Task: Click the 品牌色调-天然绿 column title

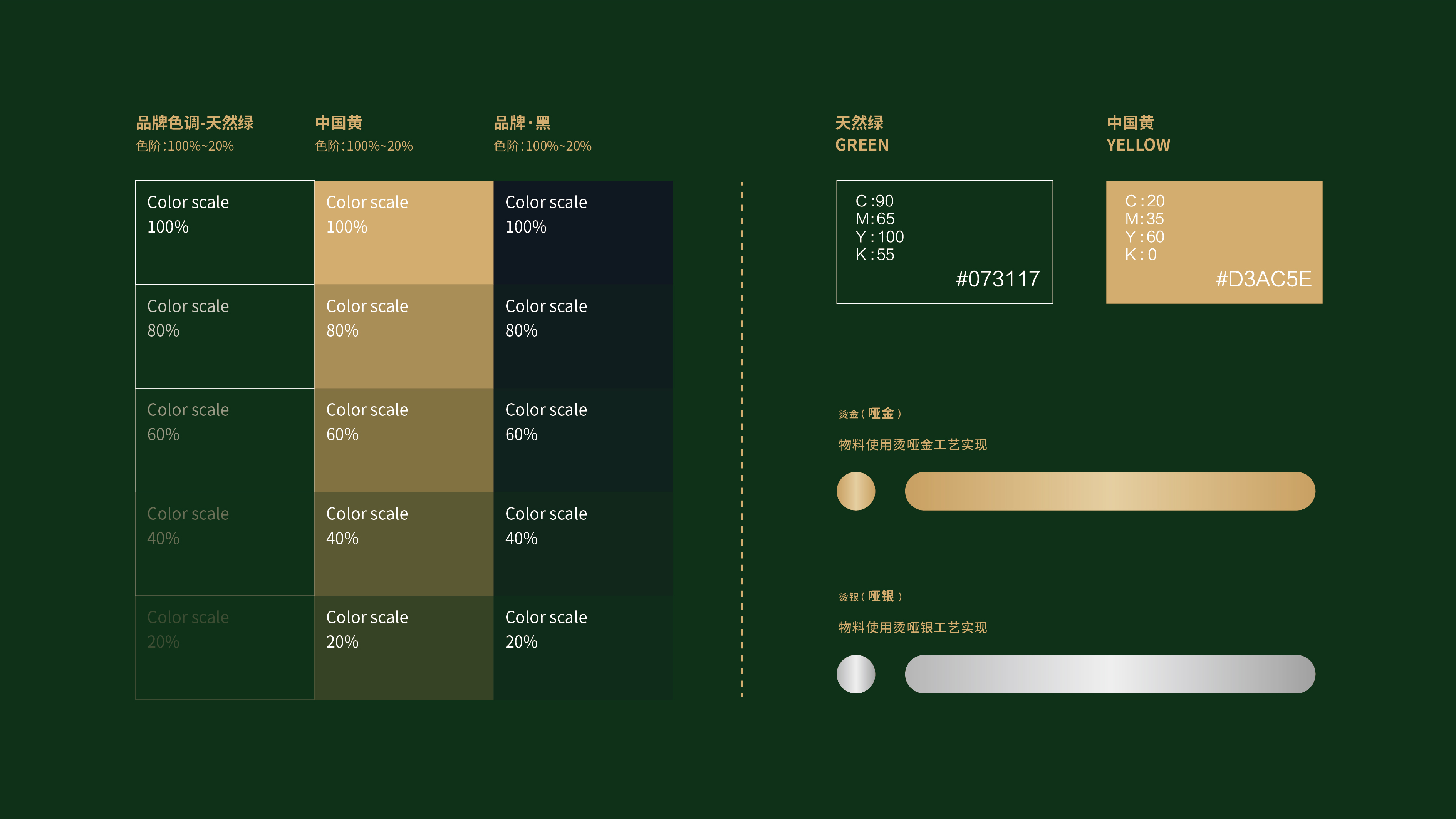Action: [x=195, y=122]
